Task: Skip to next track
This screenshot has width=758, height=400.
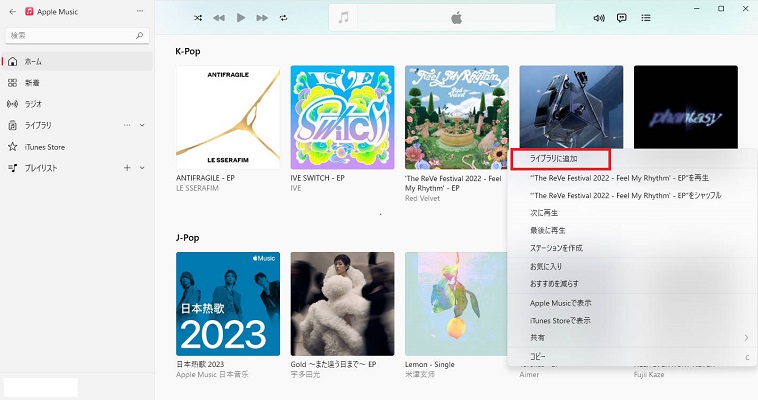Action: (x=262, y=18)
